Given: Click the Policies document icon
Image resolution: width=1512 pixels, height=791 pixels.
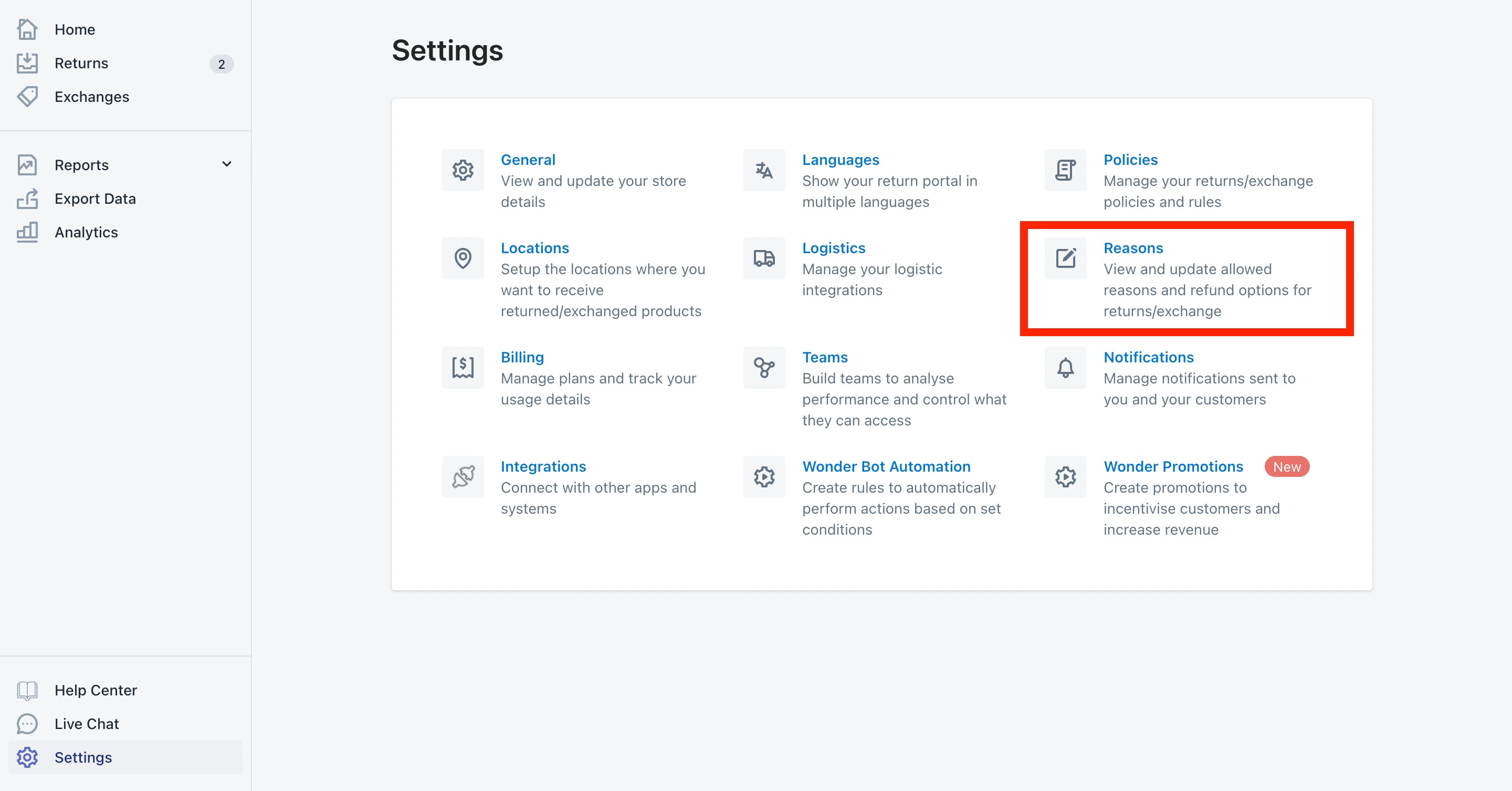Looking at the screenshot, I should tap(1065, 170).
